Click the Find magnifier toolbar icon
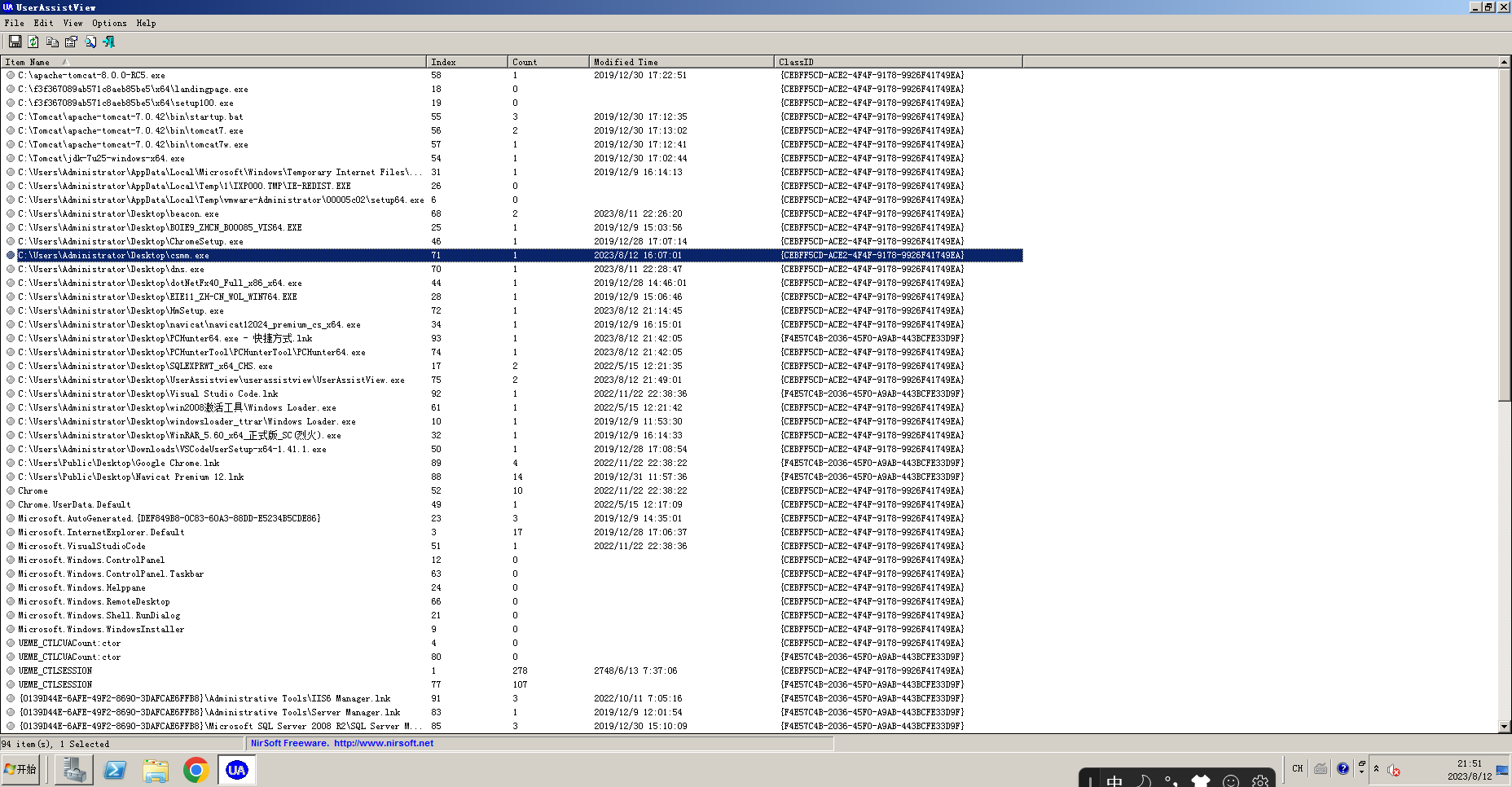The height and width of the screenshot is (787, 1512). [90, 41]
